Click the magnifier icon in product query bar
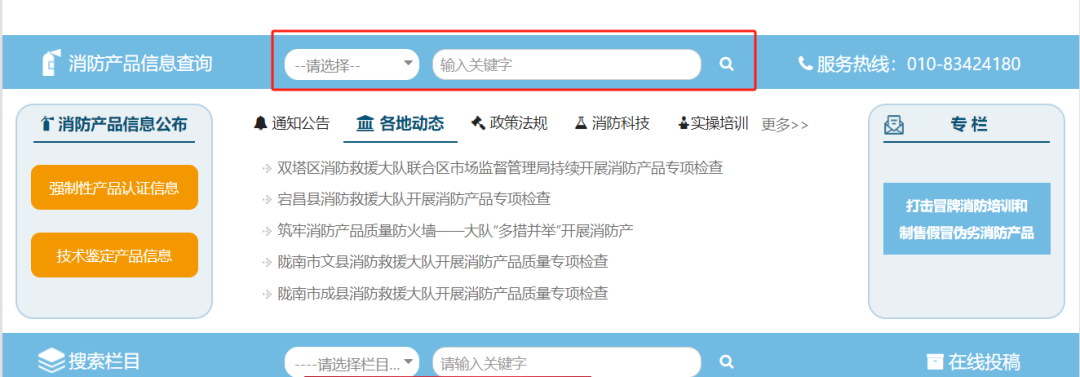 (x=726, y=64)
